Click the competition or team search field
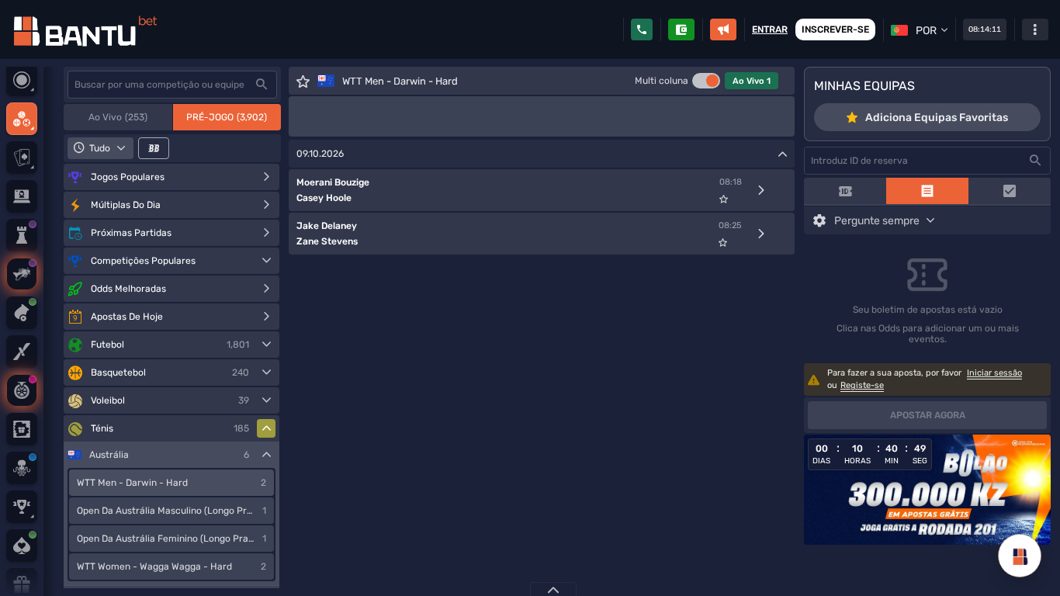The image size is (1060, 596). [172, 84]
